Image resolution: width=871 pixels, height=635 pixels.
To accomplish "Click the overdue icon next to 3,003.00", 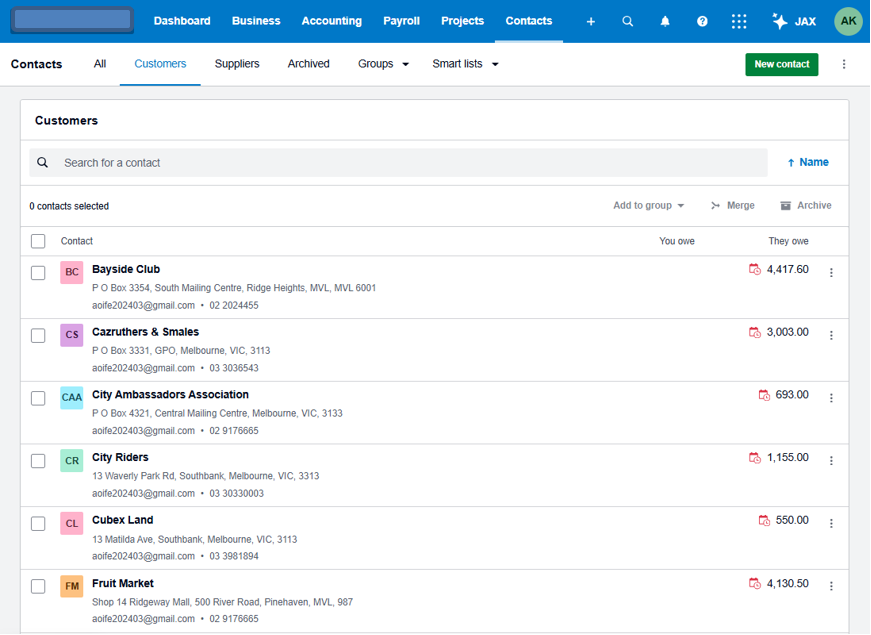I will [x=754, y=332].
